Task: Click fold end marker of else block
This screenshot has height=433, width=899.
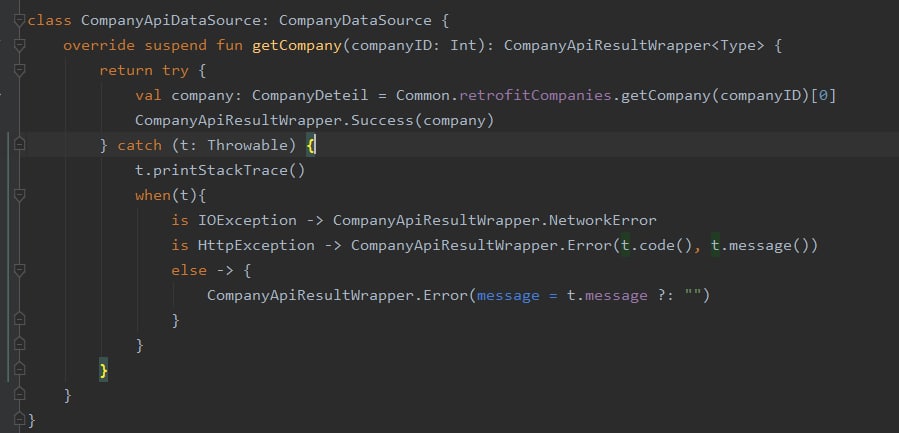Action: pos(19,320)
